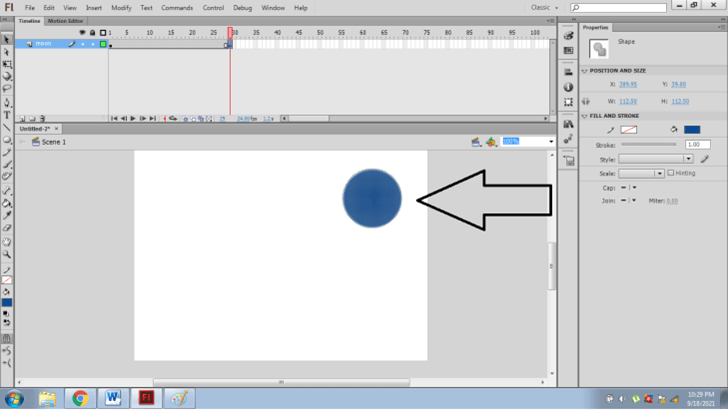Select the Eraser tool
The image size is (728, 410).
[x=6, y=228]
